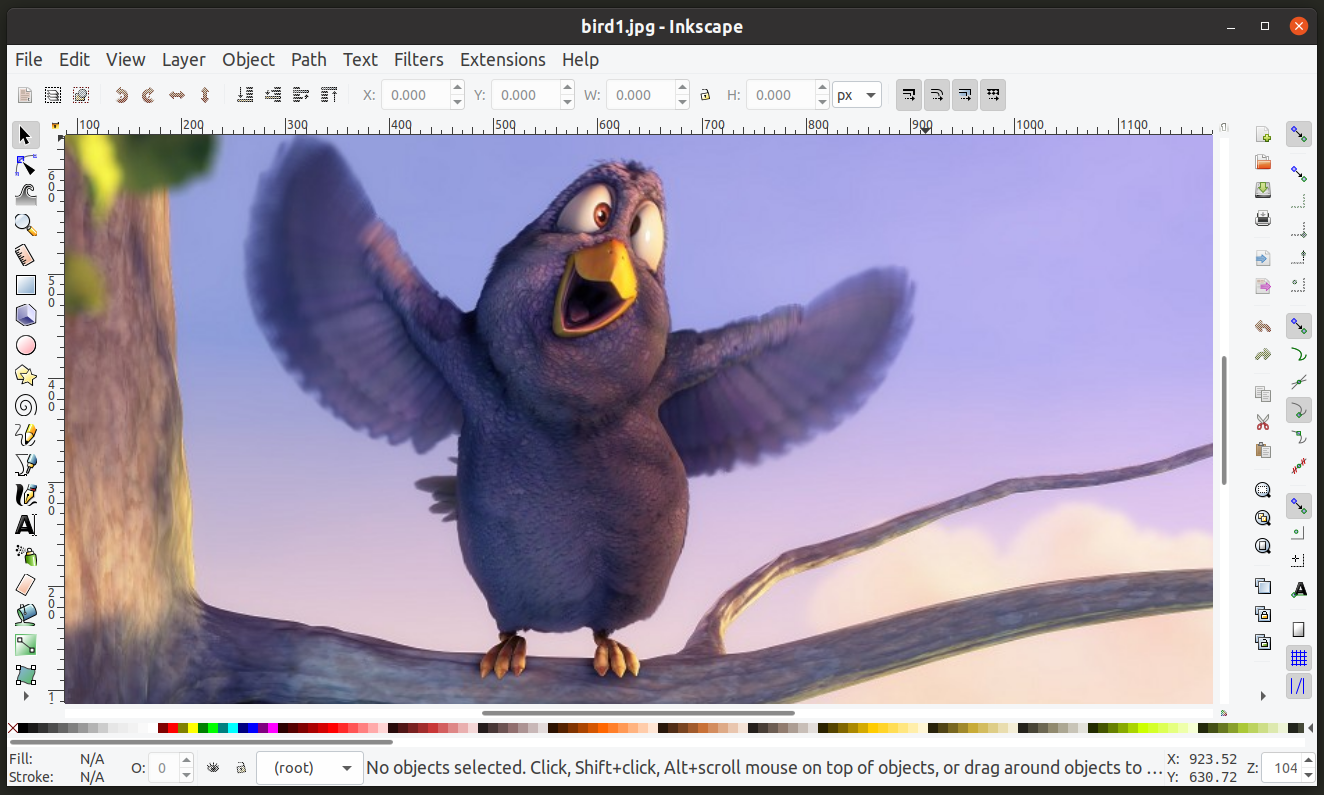The image size is (1324, 795).
Task: Click the Flip horizontal icon
Action: [177, 95]
